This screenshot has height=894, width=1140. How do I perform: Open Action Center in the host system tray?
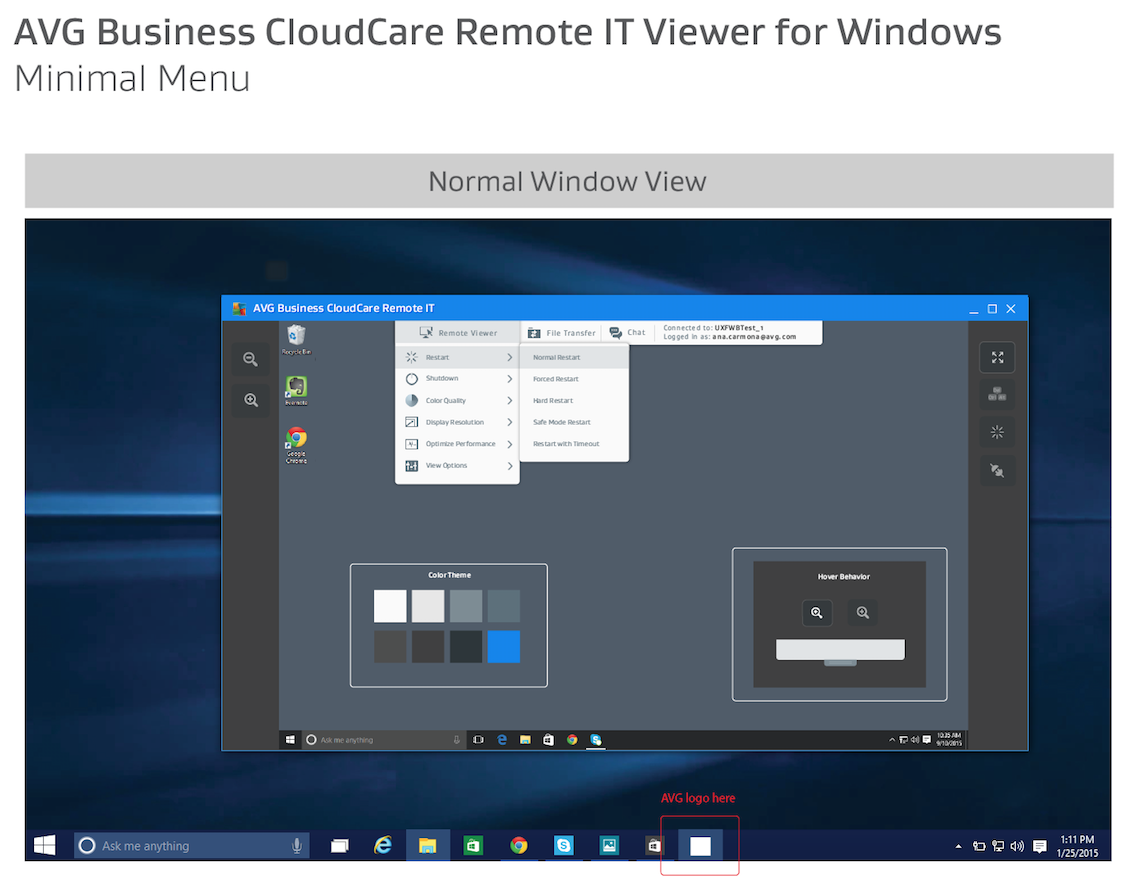[x=1040, y=846]
